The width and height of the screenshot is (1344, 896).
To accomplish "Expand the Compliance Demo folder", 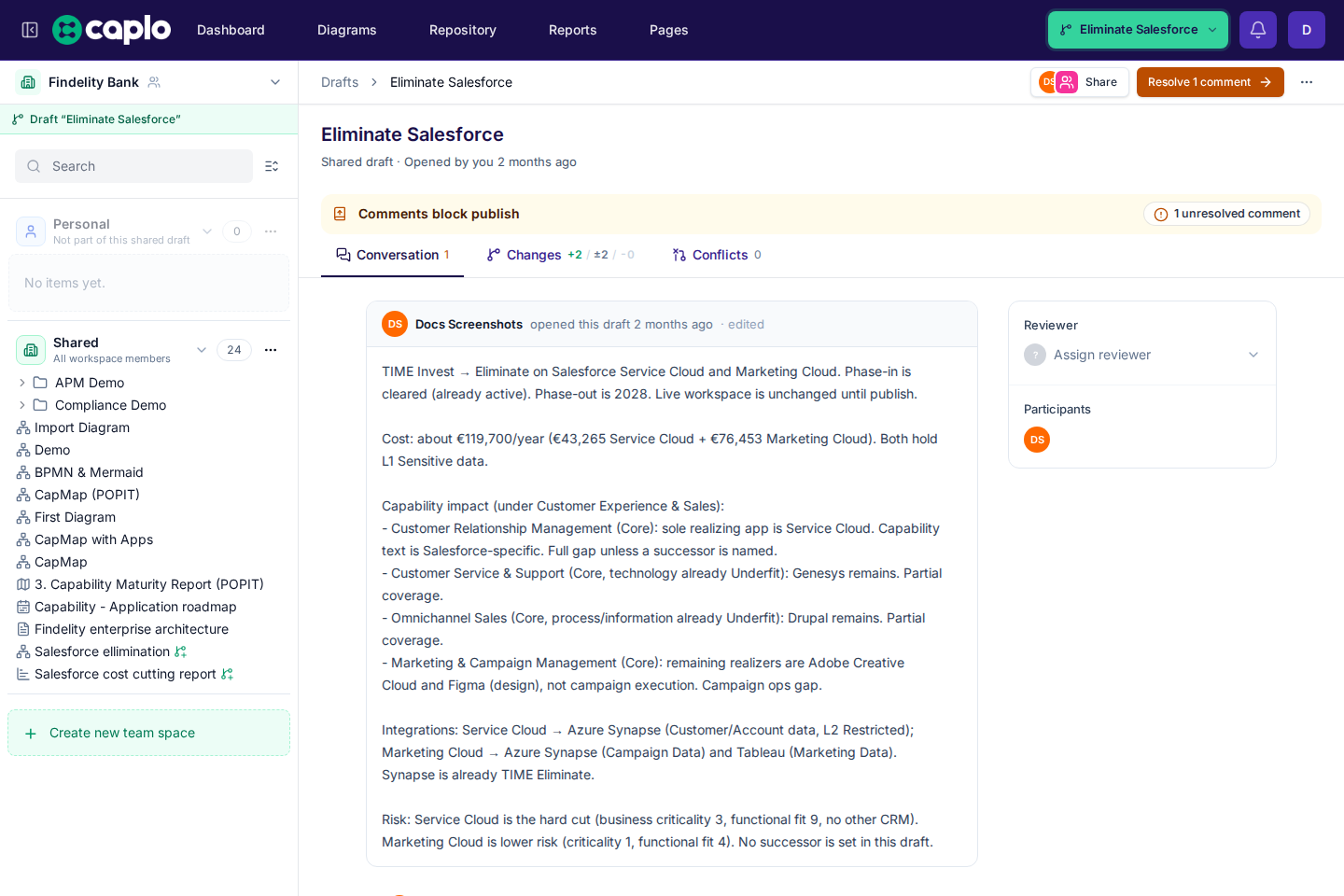I will coord(22,405).
